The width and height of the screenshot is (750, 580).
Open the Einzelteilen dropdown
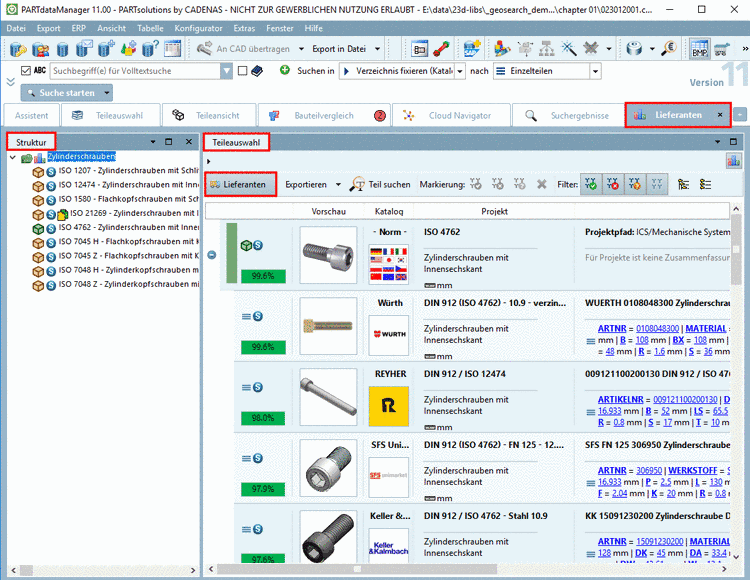click(595, 72)
